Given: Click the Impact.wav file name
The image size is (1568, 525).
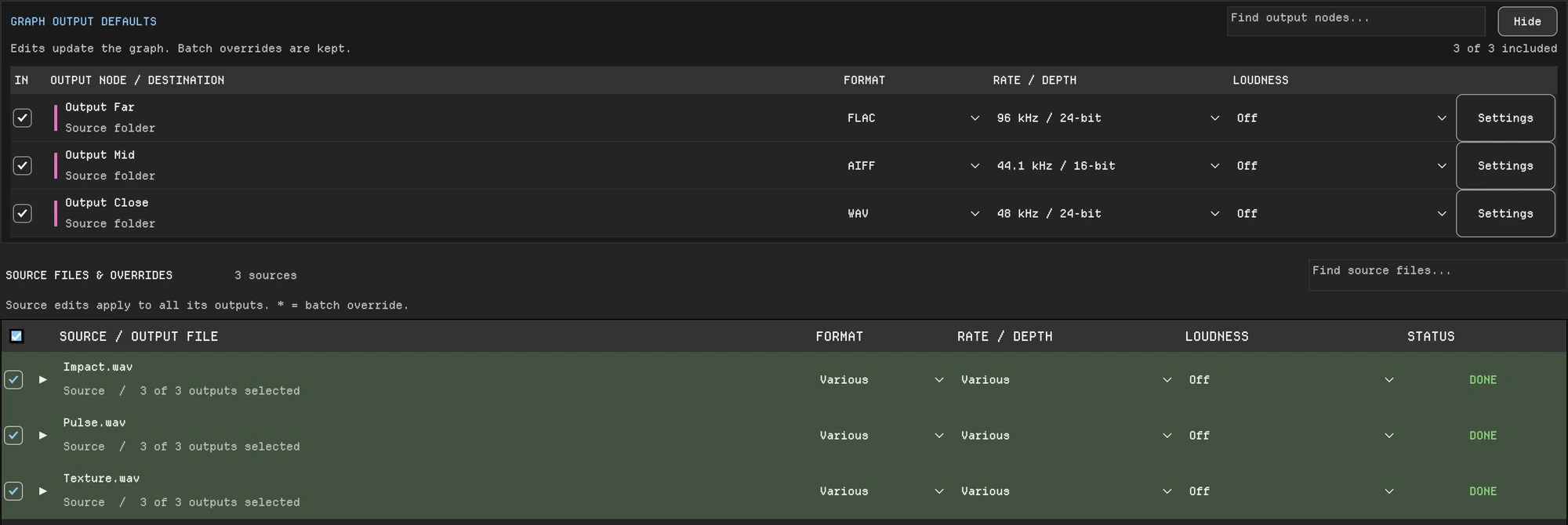Looking at the screenshot, I should click(98, 367).
